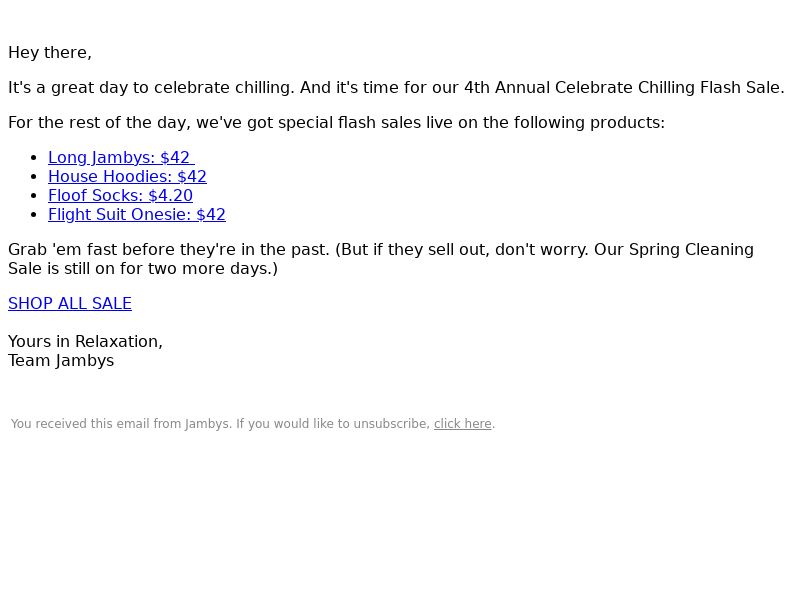
Task: Click the bullet point beside Flight Suit Onesie
Action: [34, 215]
